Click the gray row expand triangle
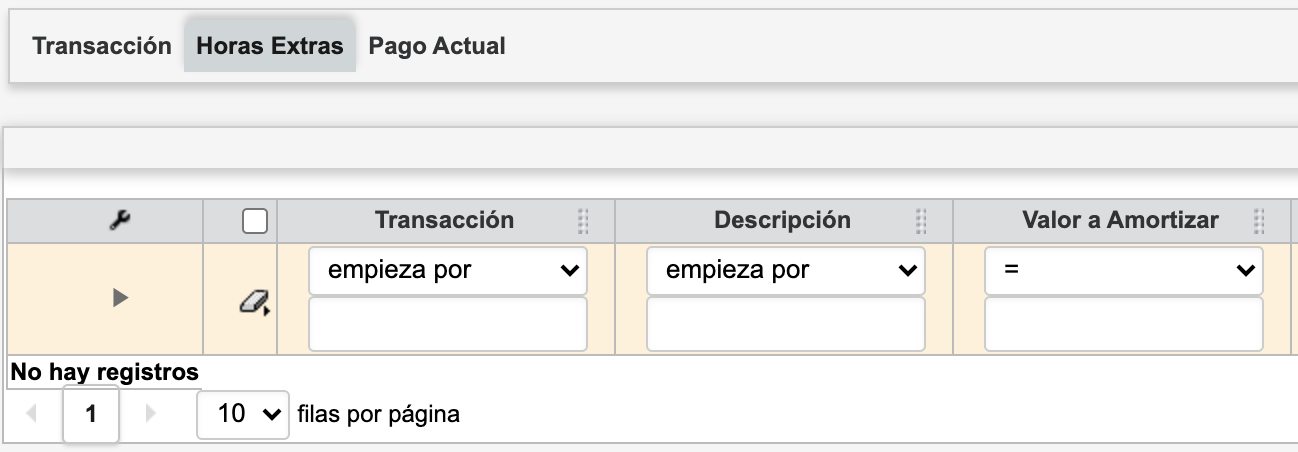1298x452 pixels. [120, 297]
